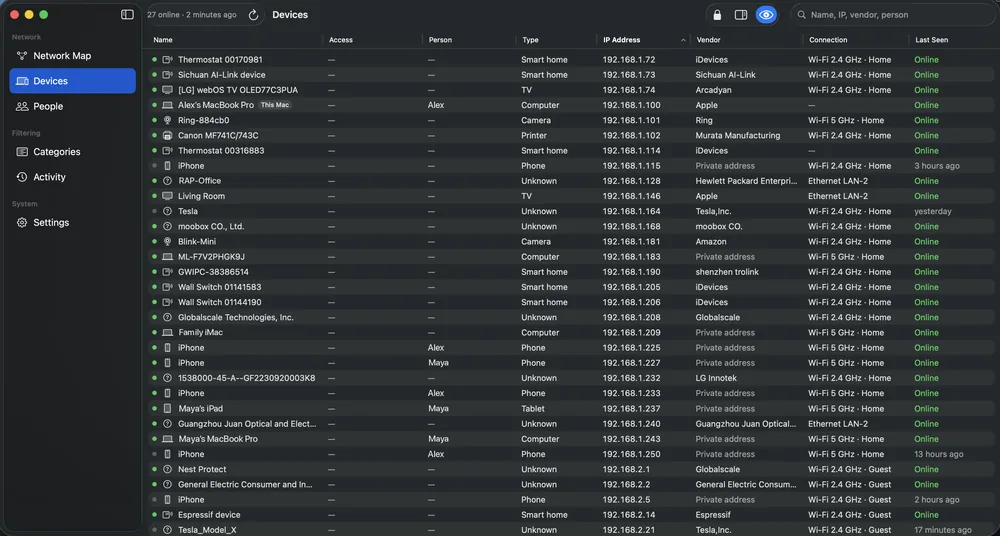Click the Thermostat 00170981 device icon
The height and width of the screenshot is (536, 1000).
[x=168, y=59]
